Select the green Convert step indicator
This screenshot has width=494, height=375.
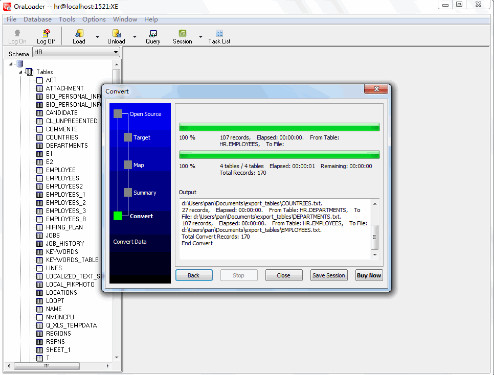[x=118, y=216]
